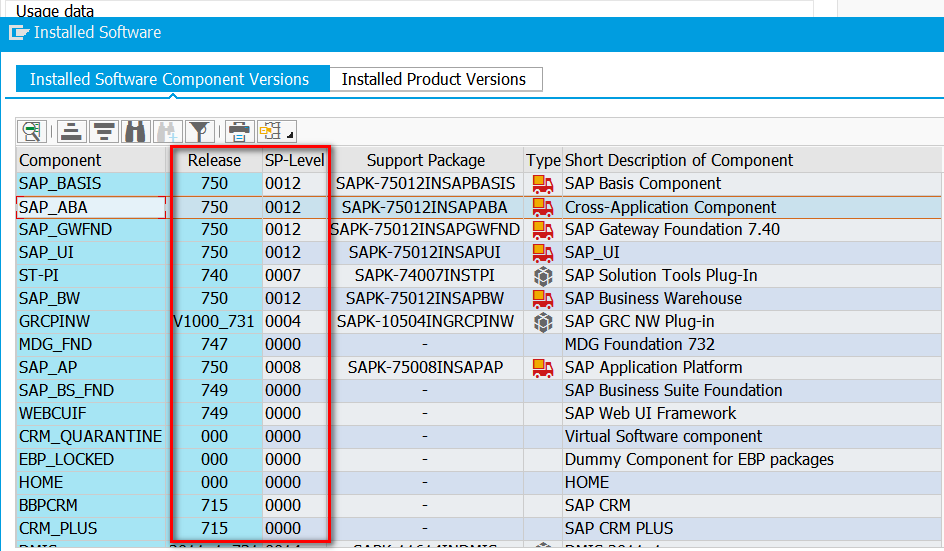
Task: Click release value V1000_731
Action: coord(214,322)
